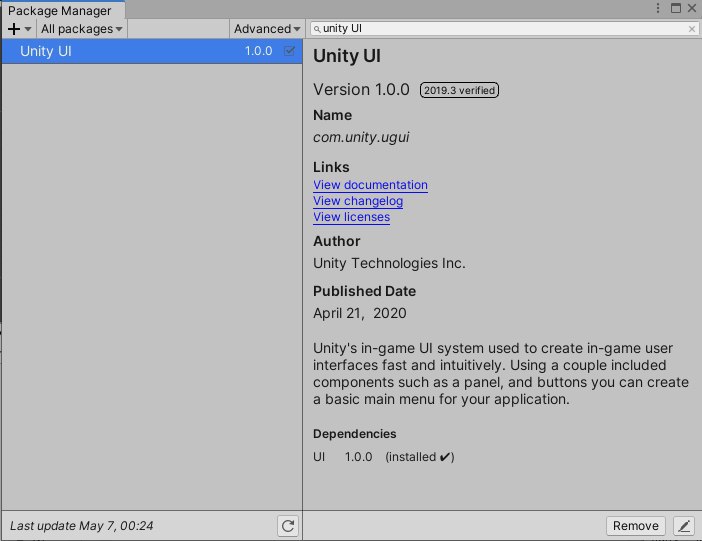Click the edit pencil icon next to Remove
The height and width of the screenshot is (541, 702).
coord(684,525)
